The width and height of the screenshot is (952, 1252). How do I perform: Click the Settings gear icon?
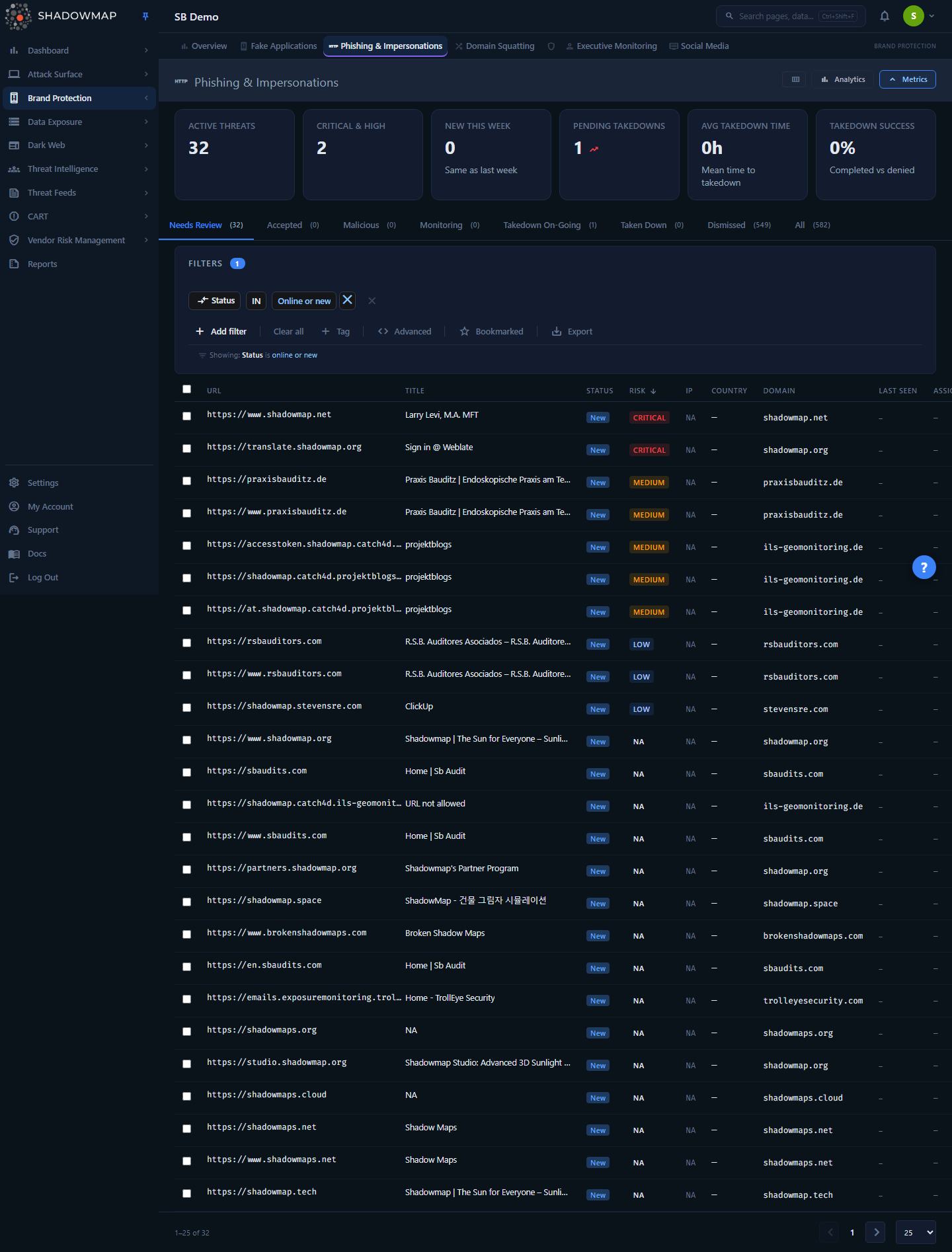[x=14, y=483]
